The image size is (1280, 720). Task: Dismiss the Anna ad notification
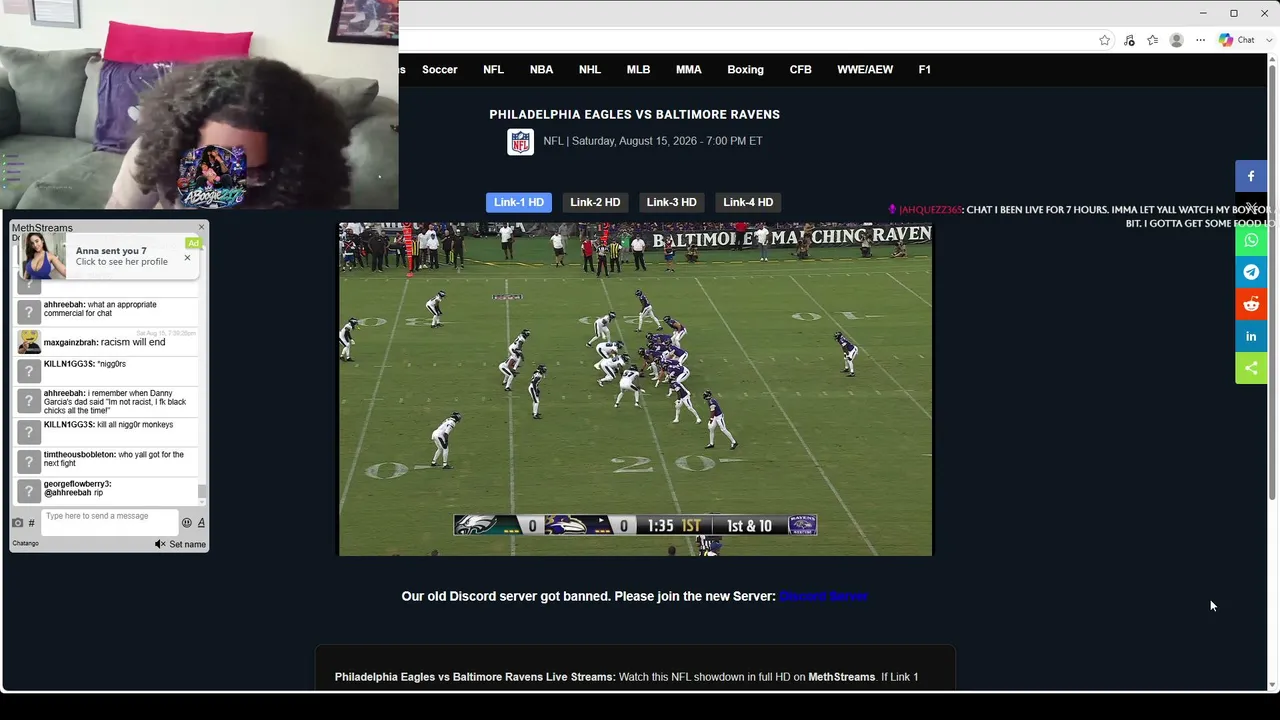click(187, 258)
